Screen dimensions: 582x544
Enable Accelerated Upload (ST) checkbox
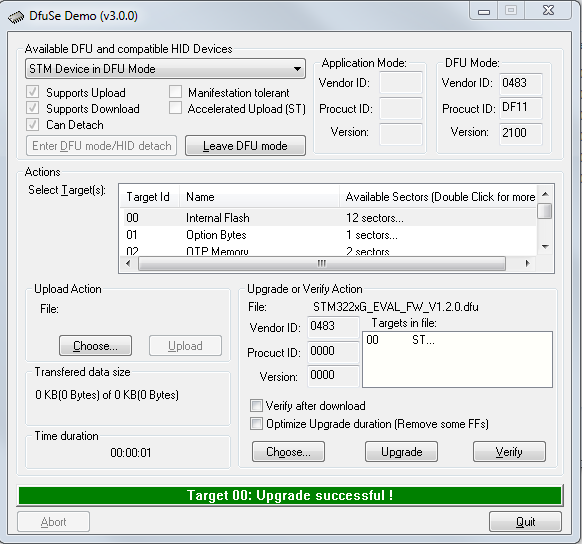[175, 108]
